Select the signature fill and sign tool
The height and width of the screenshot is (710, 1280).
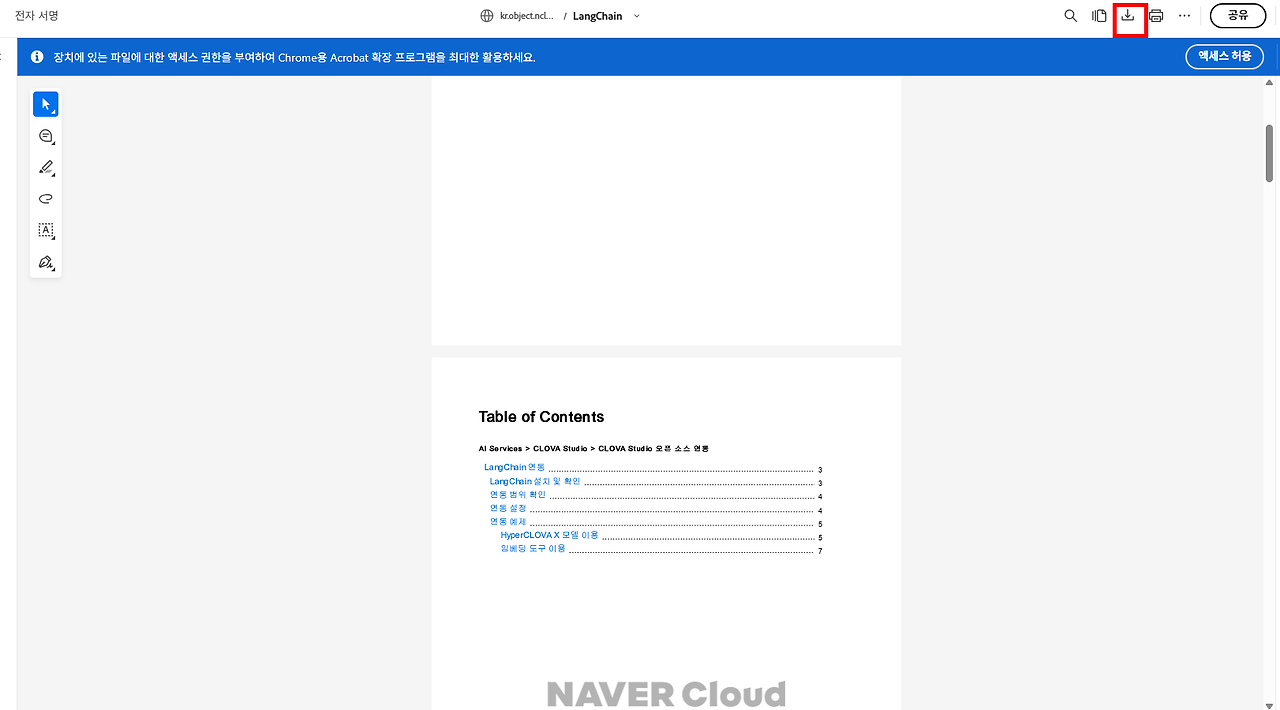point(46,263)
